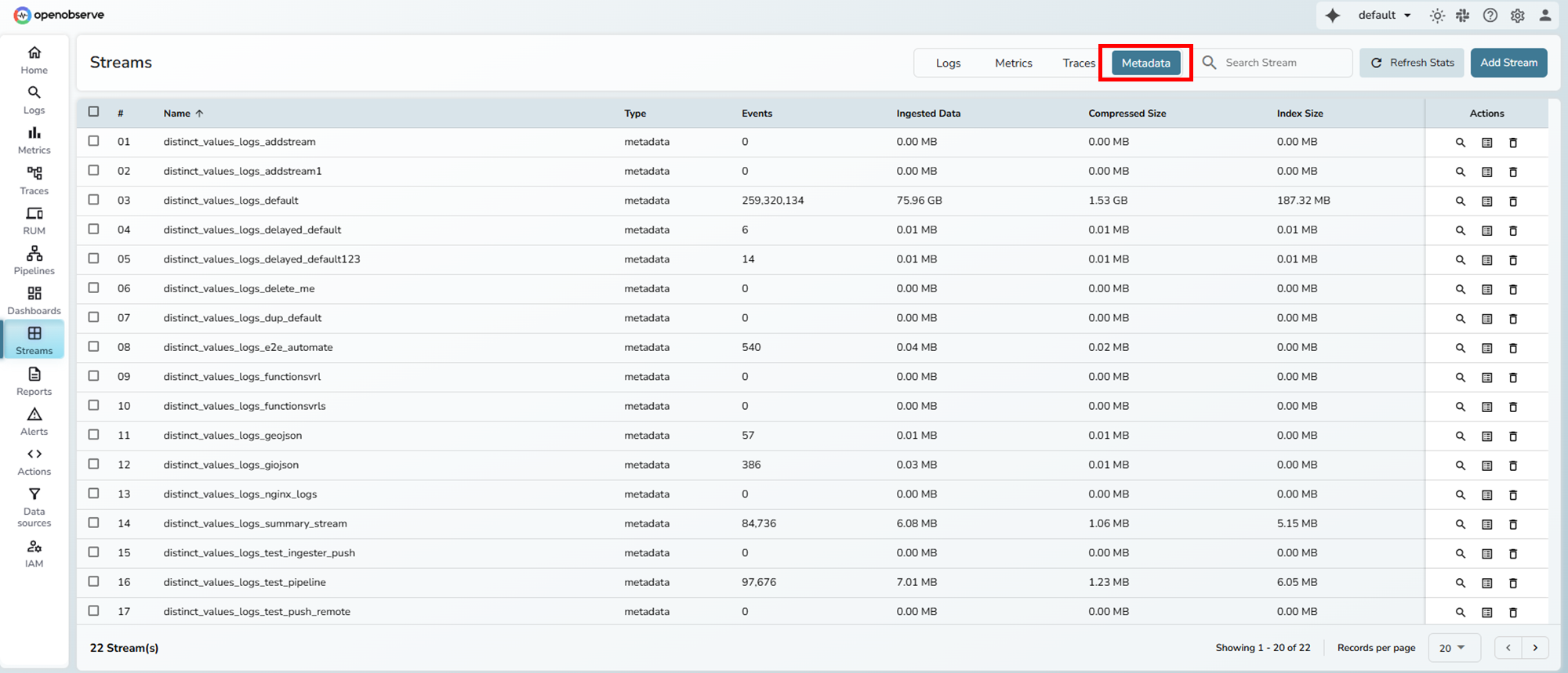Check the box for distinct_values_logs_giojson
This screenshot has width=1568, height=673.
click(x=94, y=464)
